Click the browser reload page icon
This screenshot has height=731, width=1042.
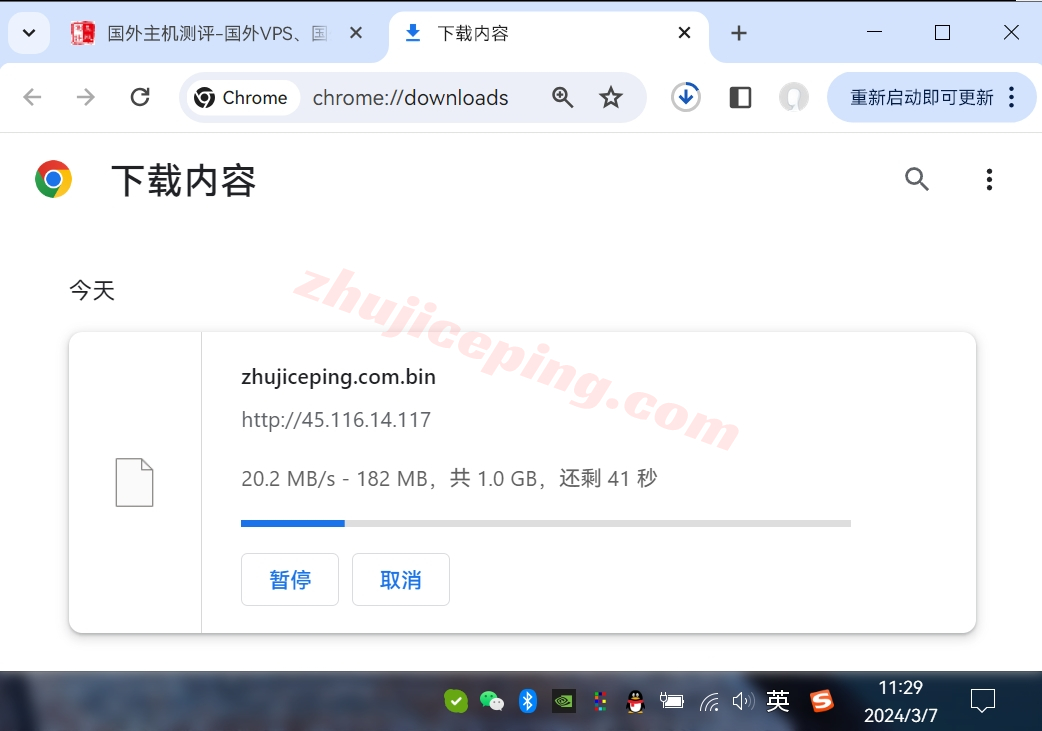tap(140, 97)
